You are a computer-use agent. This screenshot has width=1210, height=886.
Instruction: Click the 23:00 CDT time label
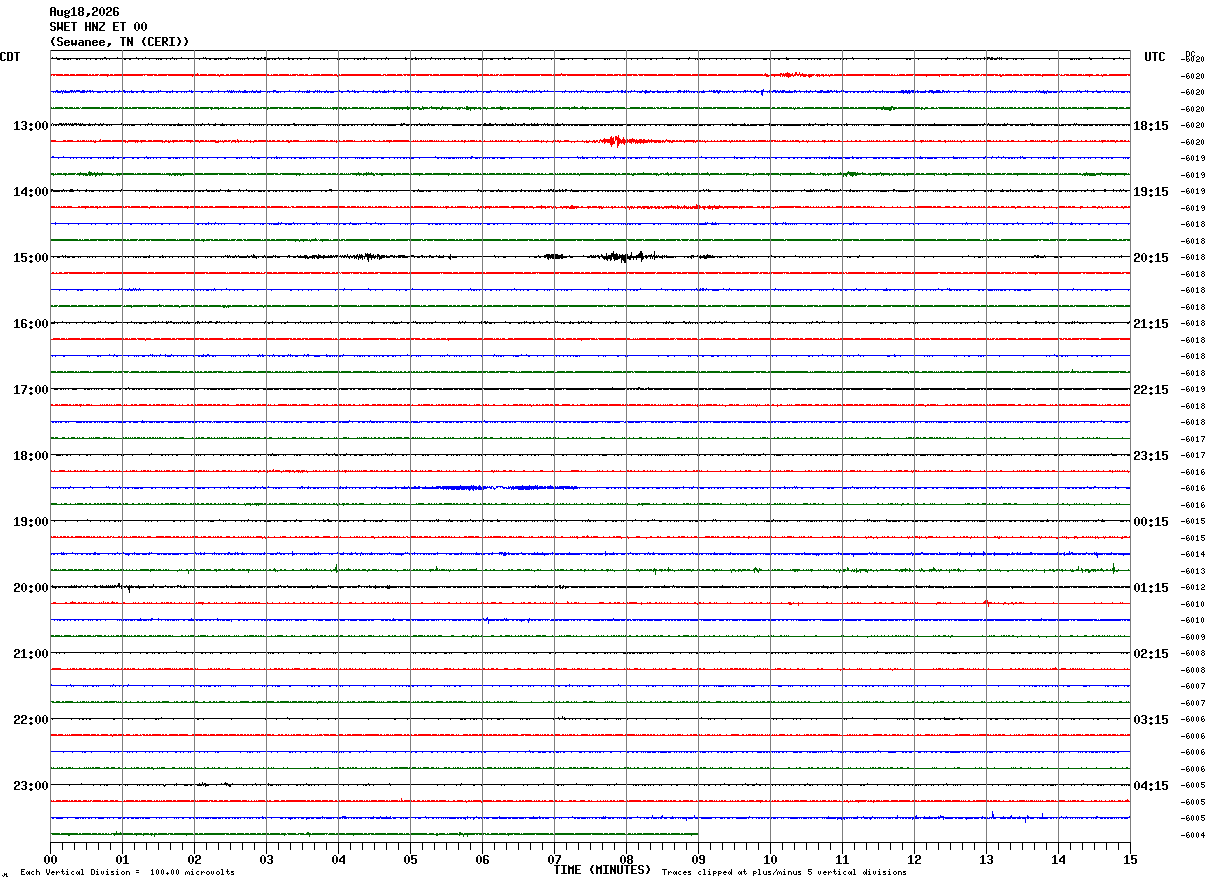tap(30, 786)
